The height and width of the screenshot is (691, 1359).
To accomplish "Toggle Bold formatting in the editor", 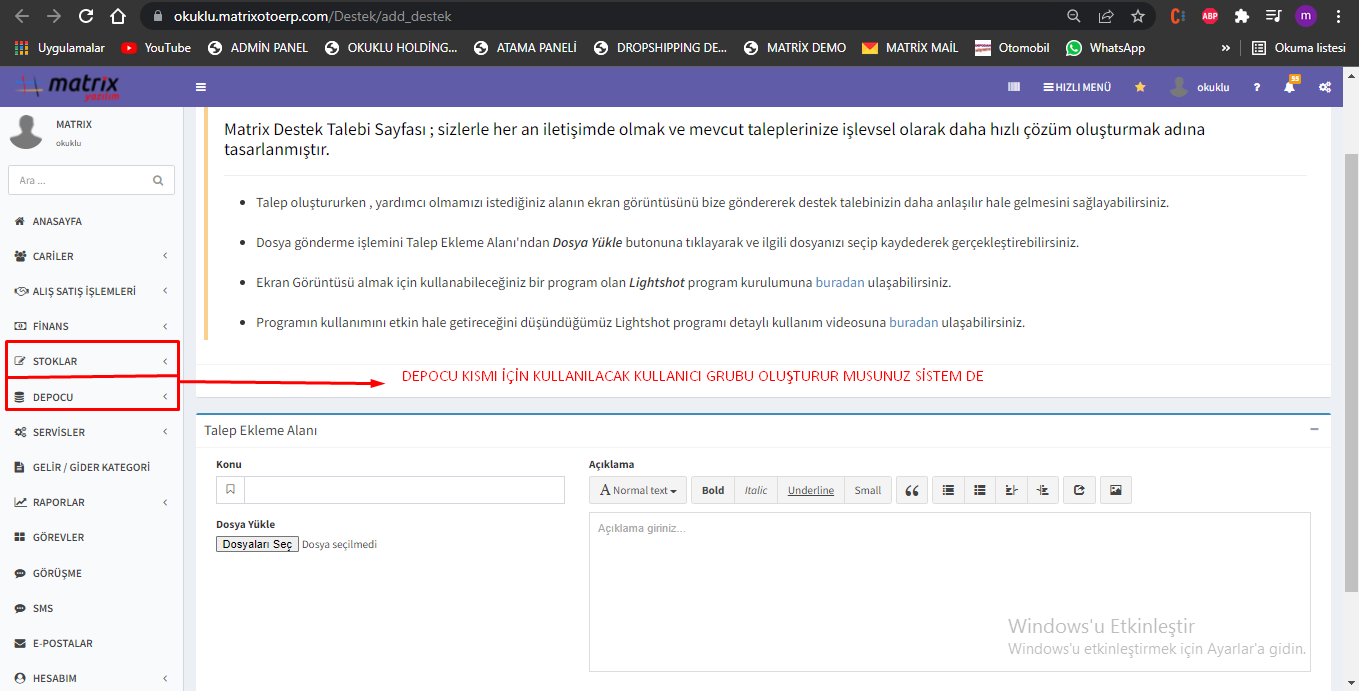I will (713, 490).
